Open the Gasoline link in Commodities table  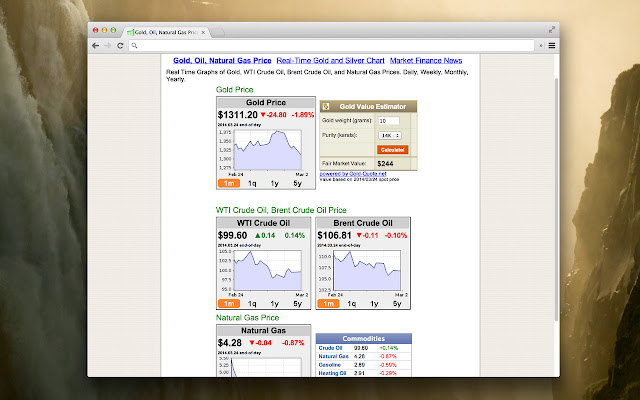coord(329,365)
